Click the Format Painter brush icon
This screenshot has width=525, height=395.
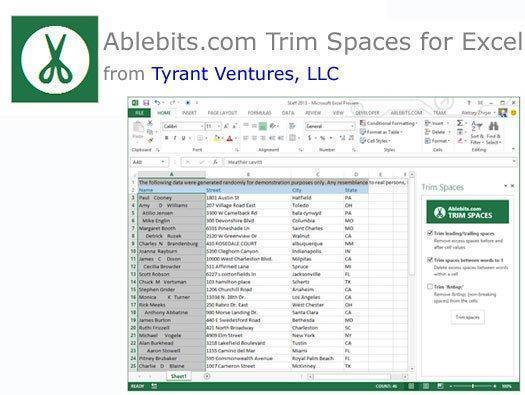pos(150,140)
